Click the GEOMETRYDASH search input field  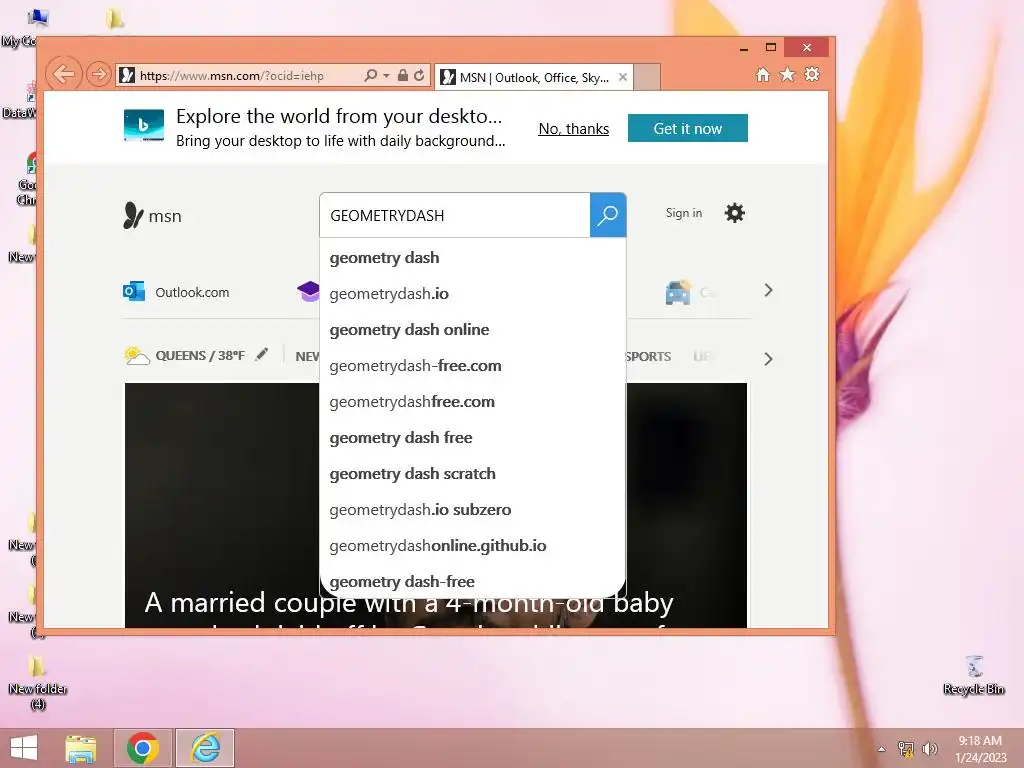coord(455,216)
